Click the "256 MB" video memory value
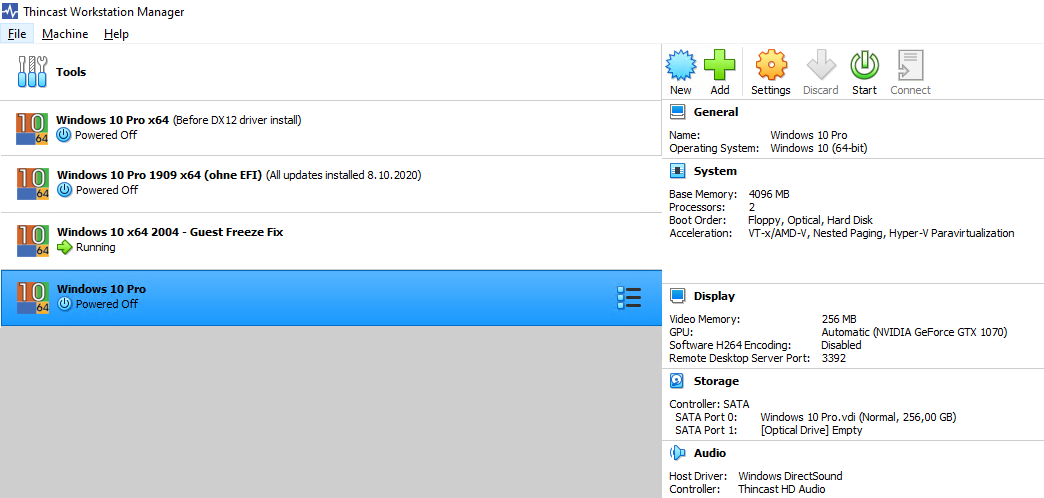This screenshot has width=1044, height=498. [x=839, y=319]
